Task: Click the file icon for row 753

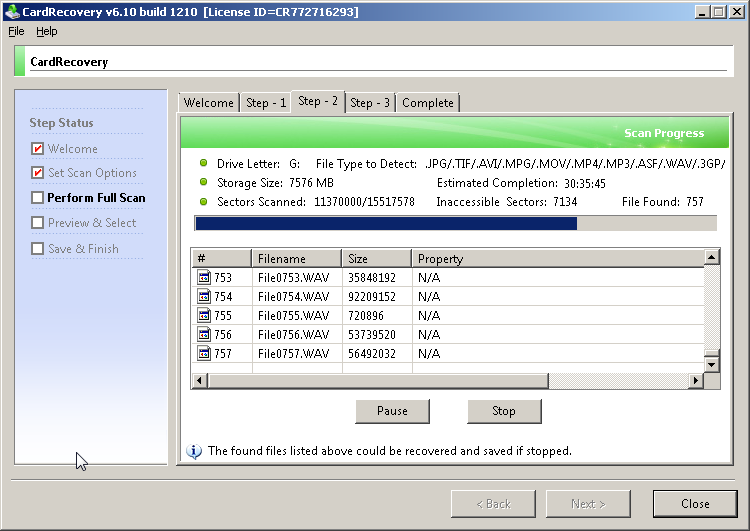Action: point(204,277)
